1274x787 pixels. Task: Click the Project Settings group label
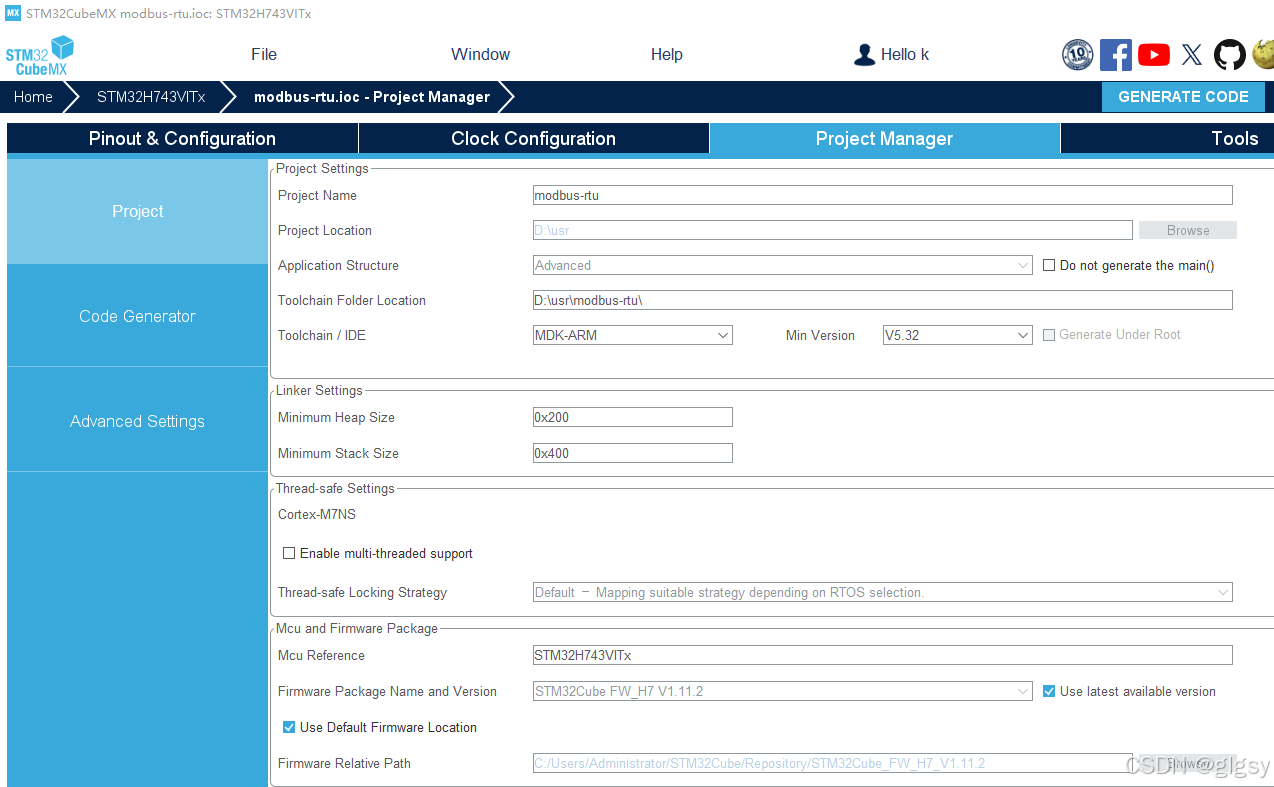pyautogui.click(x=322, y=168)
